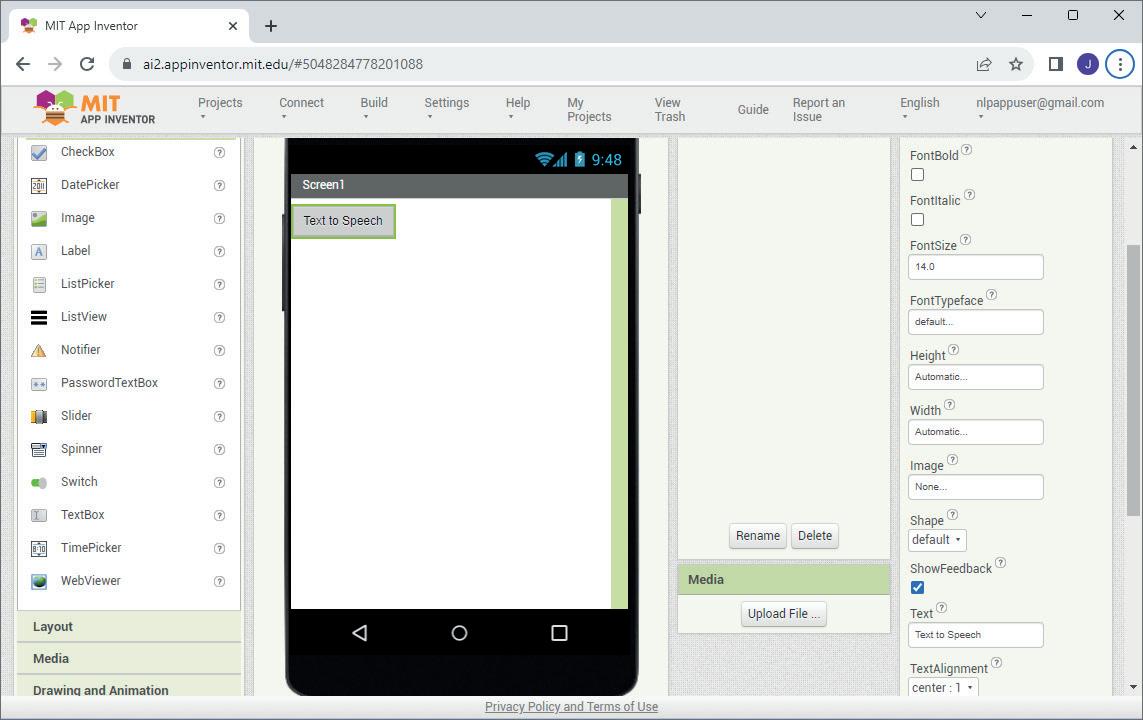
Task: Select the PasswordTextBox component icon
Action: [x=39, y=383]
